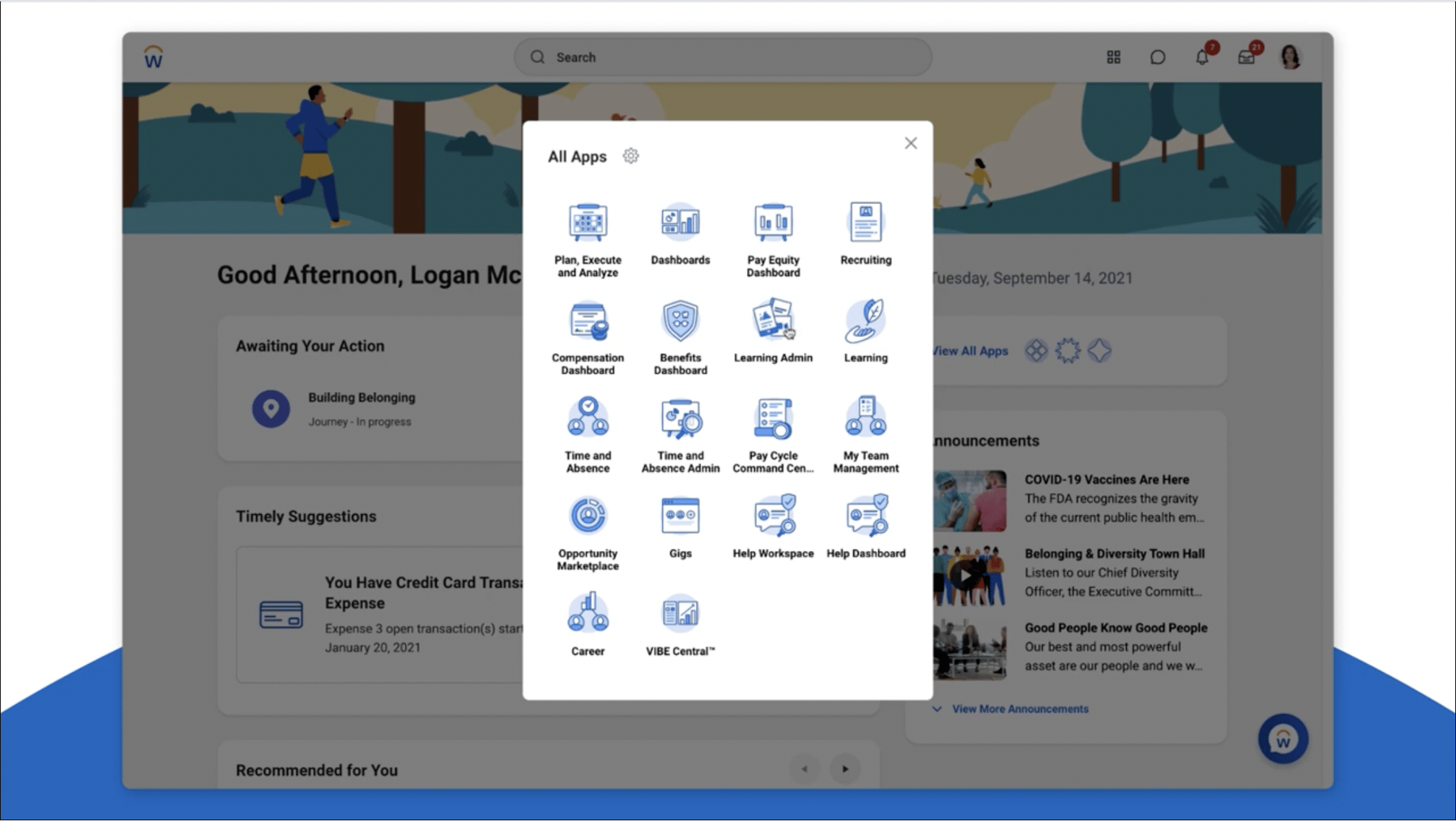
Task: Open the Learning Admin app
Action: [x=772, y=325]
